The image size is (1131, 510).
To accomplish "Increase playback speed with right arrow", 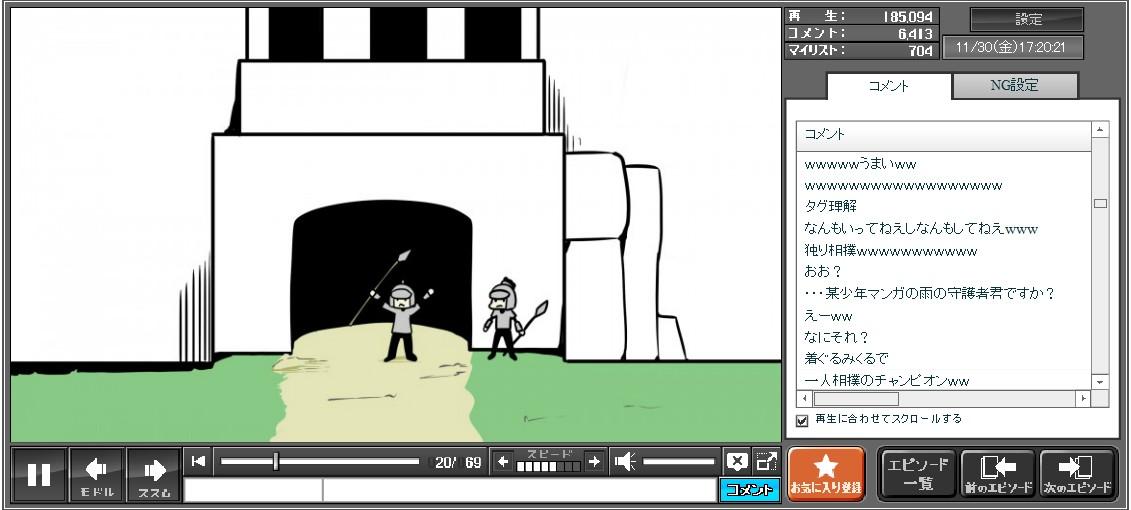I will 594,461.
